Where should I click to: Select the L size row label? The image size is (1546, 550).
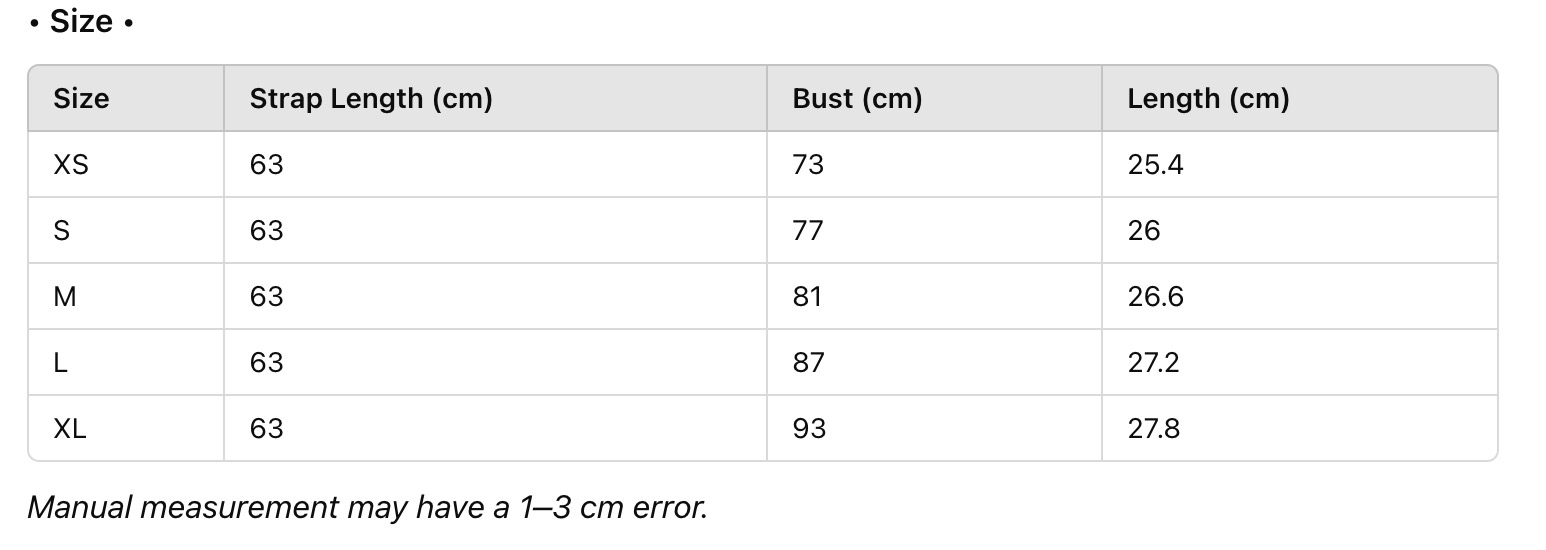click(x=61, y=363)
